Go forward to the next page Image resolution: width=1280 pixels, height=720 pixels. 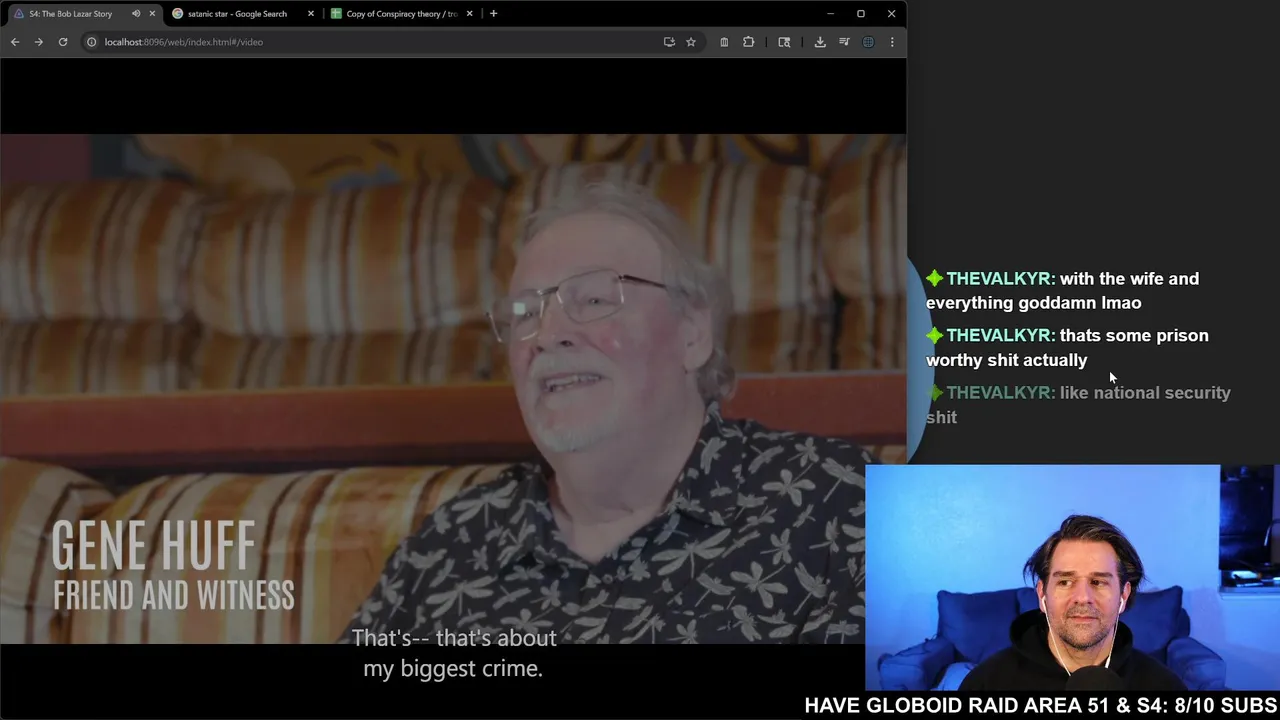(38, 42)
